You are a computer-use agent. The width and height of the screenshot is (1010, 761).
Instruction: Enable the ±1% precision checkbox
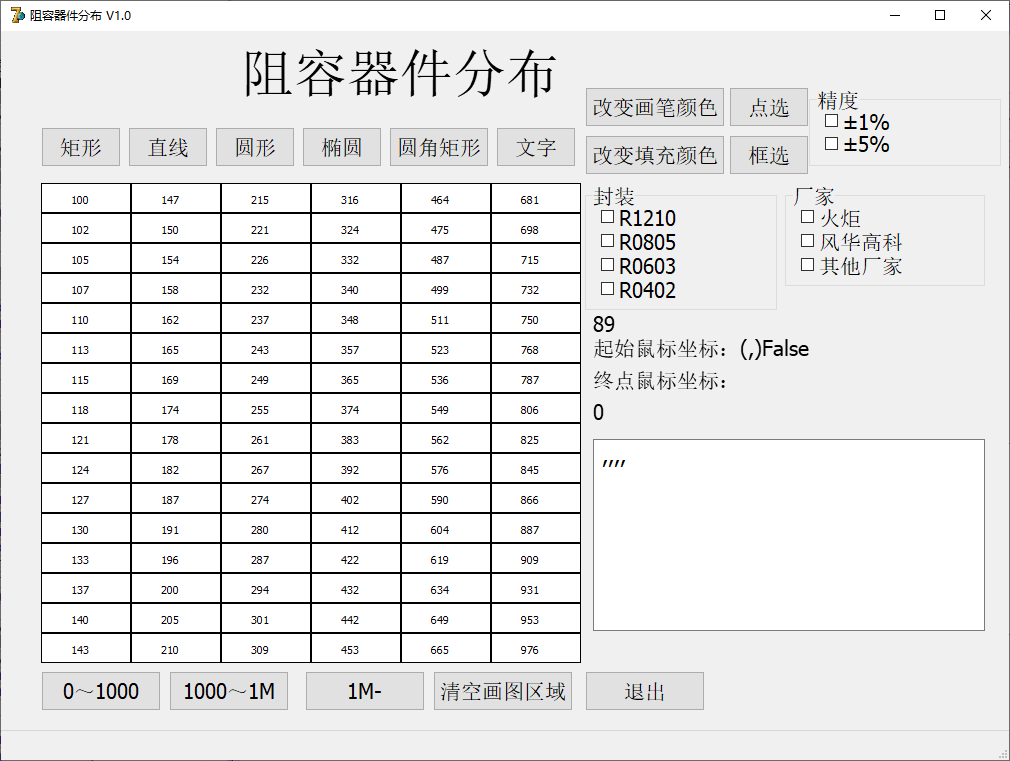coord(831,120)
